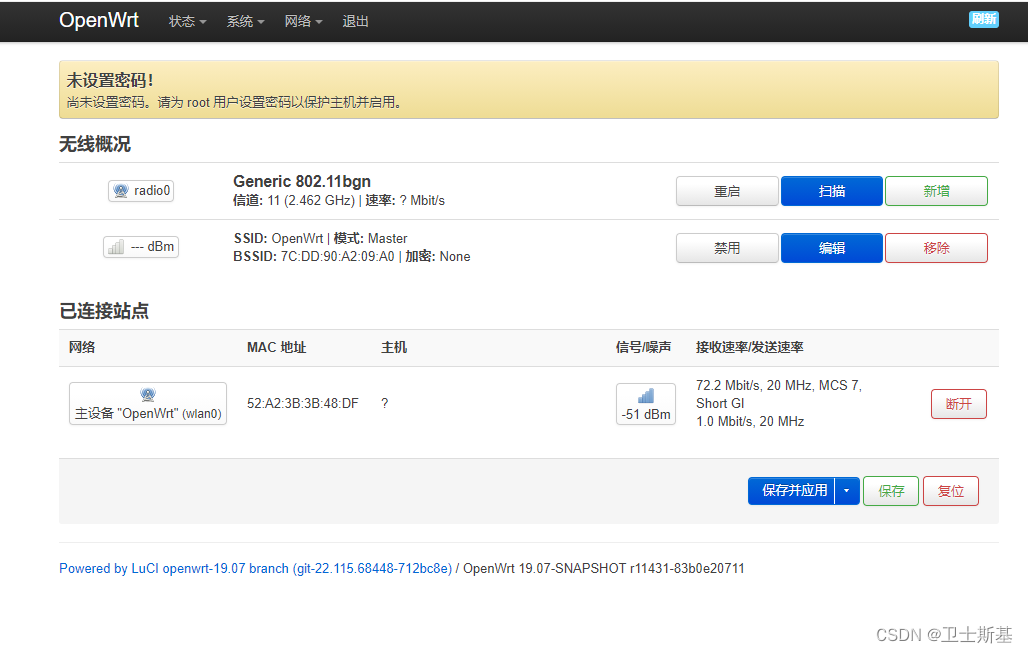The image size is (1028, 653).
Task: Click the signal bars icon above -51 dBm
Action: click(646, 395)
